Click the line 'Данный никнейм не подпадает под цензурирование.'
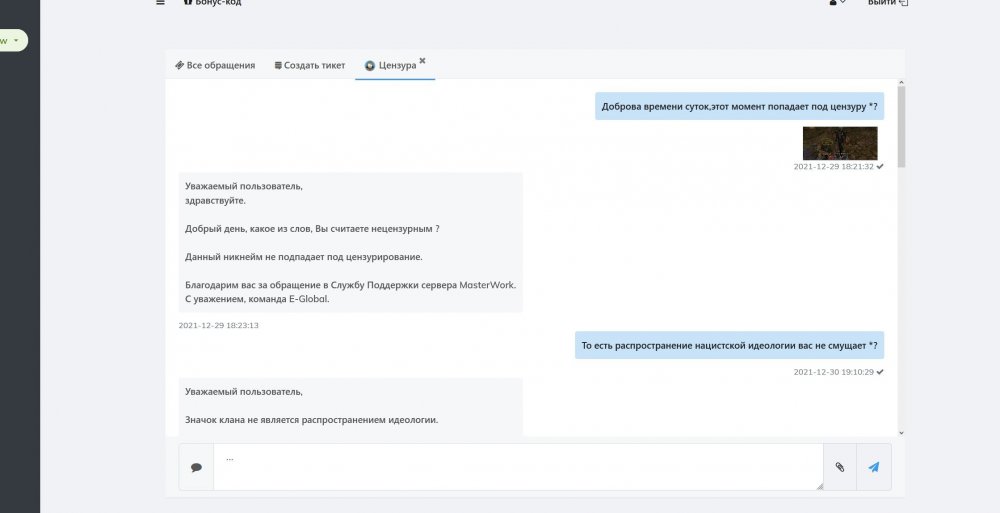 (304, 257)
